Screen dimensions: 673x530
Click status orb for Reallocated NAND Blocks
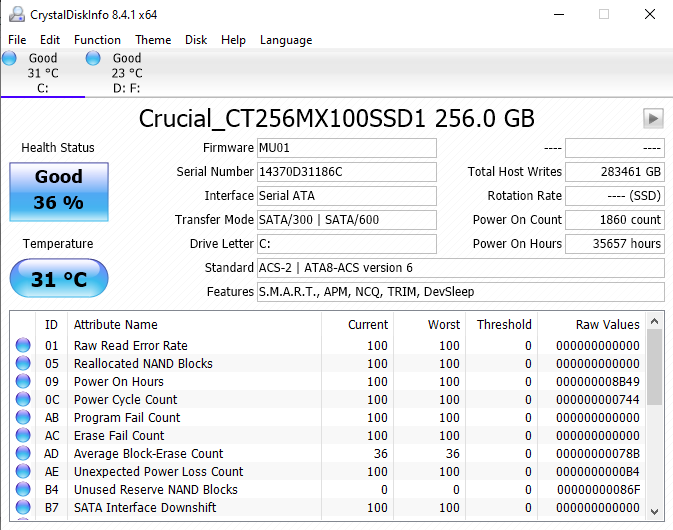click(23, 363)
